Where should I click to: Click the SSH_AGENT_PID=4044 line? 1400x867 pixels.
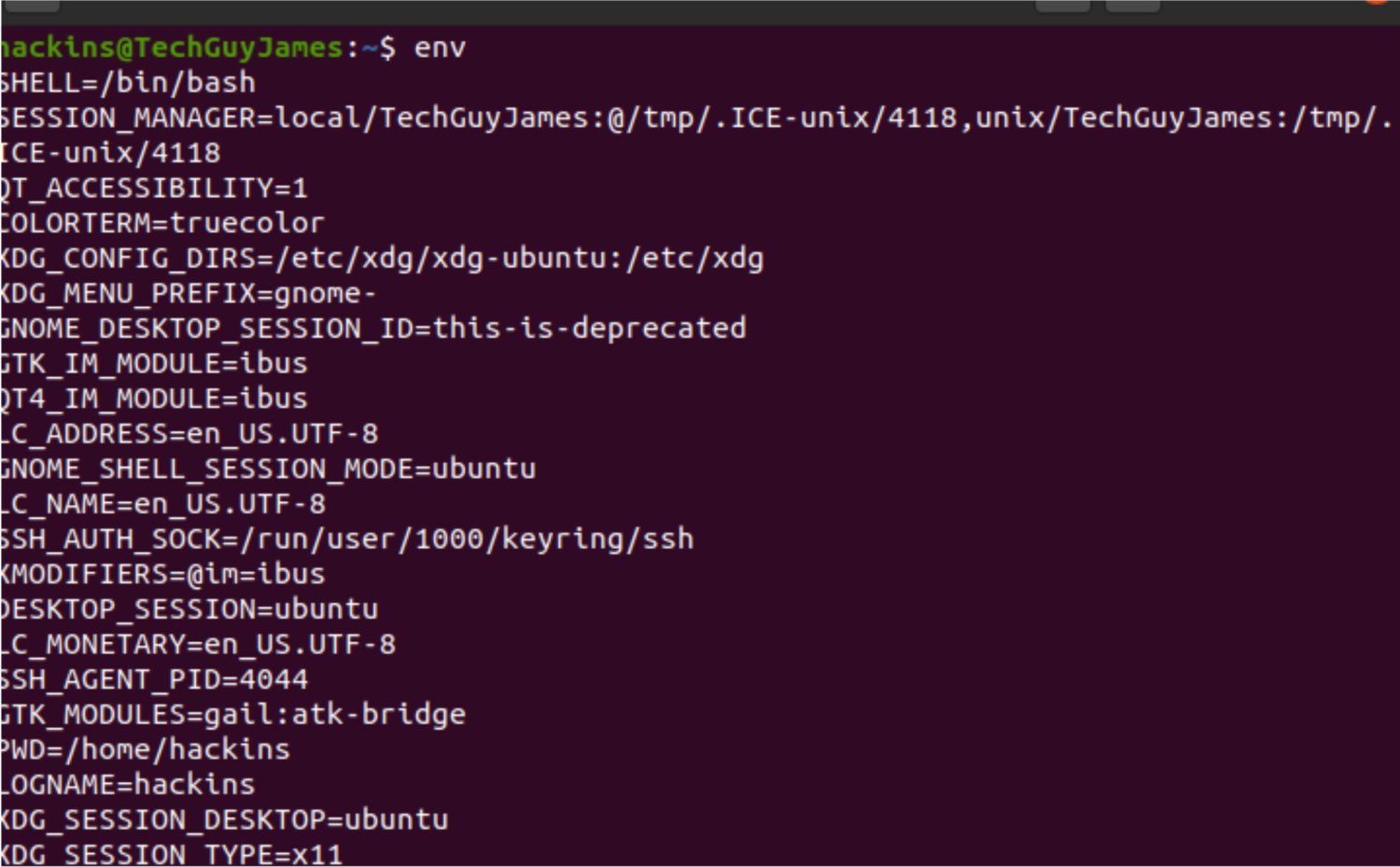point(154,679)
